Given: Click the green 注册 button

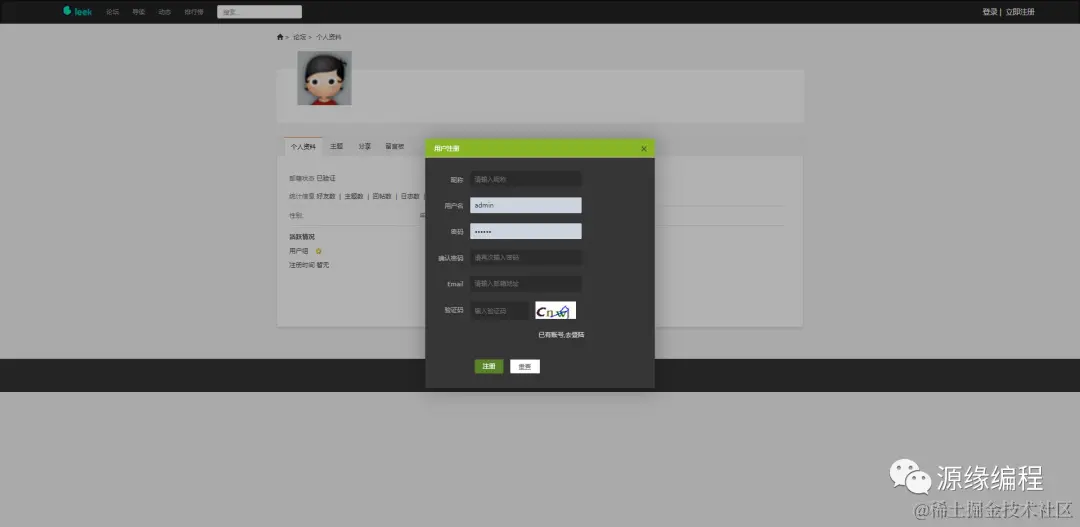Looking at the screenshot, I should 489,366.
